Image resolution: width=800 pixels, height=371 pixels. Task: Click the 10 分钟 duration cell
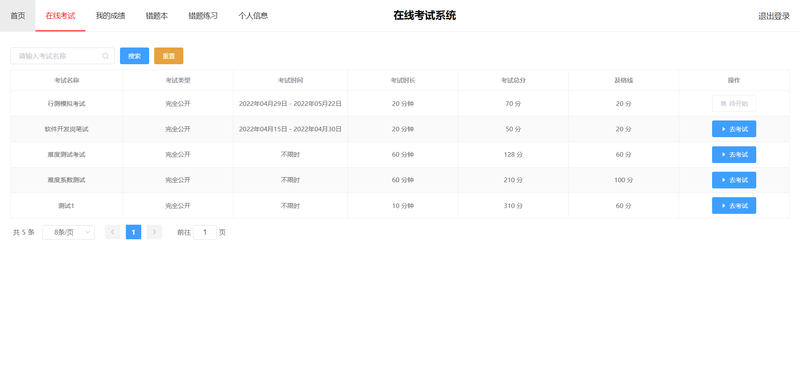[x=403, y=206]
